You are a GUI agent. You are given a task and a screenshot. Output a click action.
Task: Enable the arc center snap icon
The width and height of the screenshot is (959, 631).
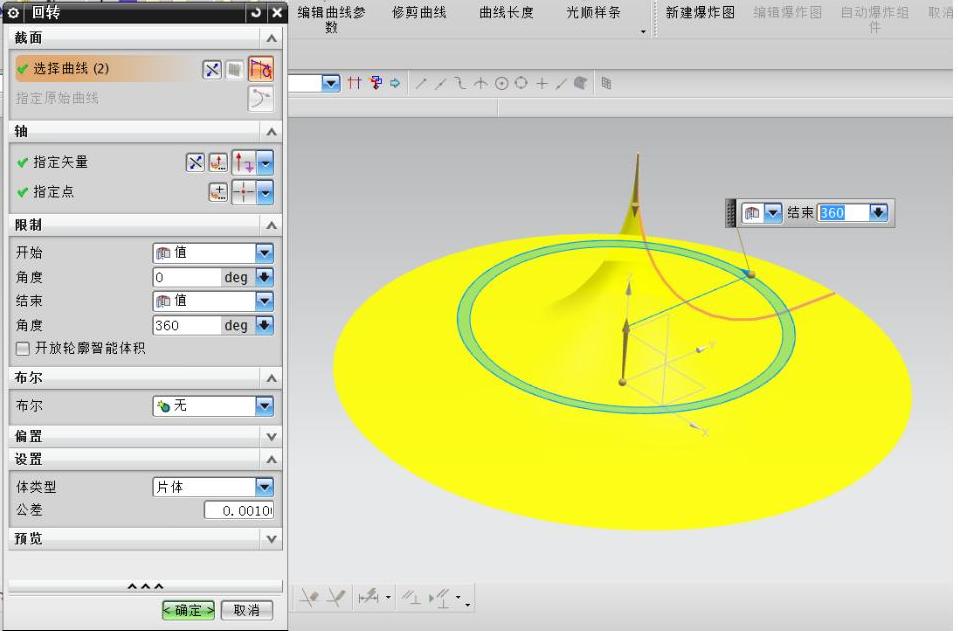click(502, 83)
